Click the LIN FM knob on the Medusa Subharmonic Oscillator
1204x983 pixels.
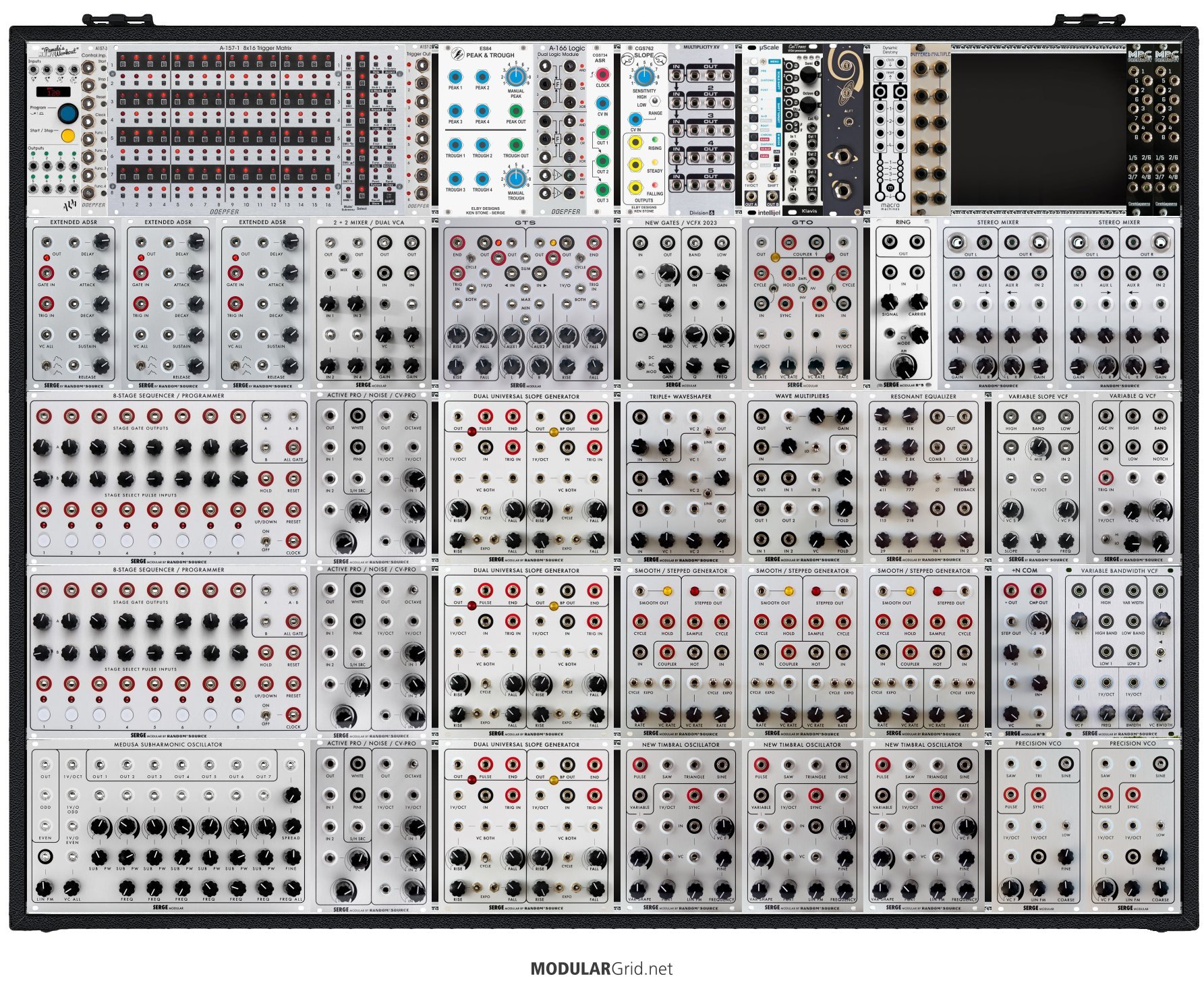click(x=45, y=887)
